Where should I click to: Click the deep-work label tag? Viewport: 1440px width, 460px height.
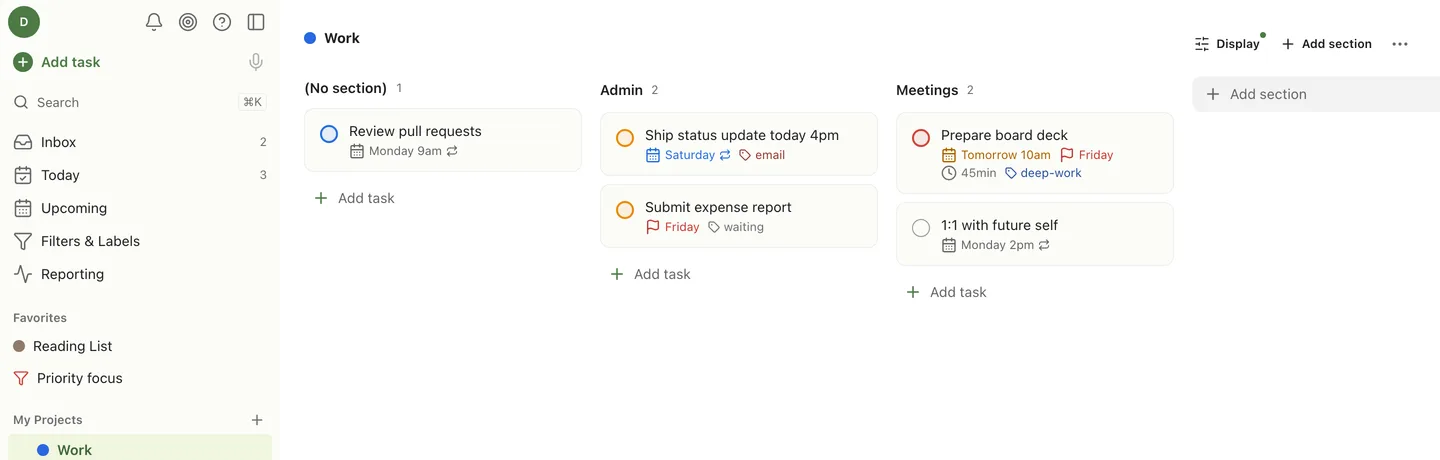point(1043,173)
